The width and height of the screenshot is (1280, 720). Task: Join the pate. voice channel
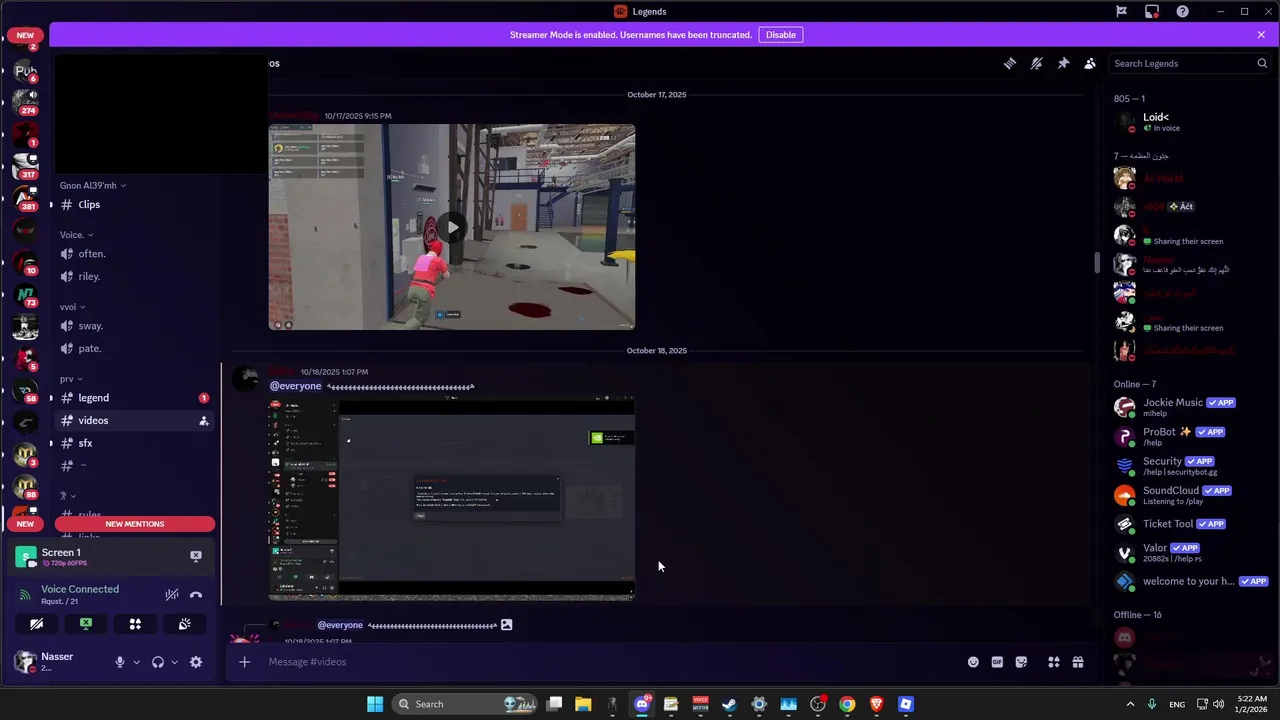pos(135,348)
